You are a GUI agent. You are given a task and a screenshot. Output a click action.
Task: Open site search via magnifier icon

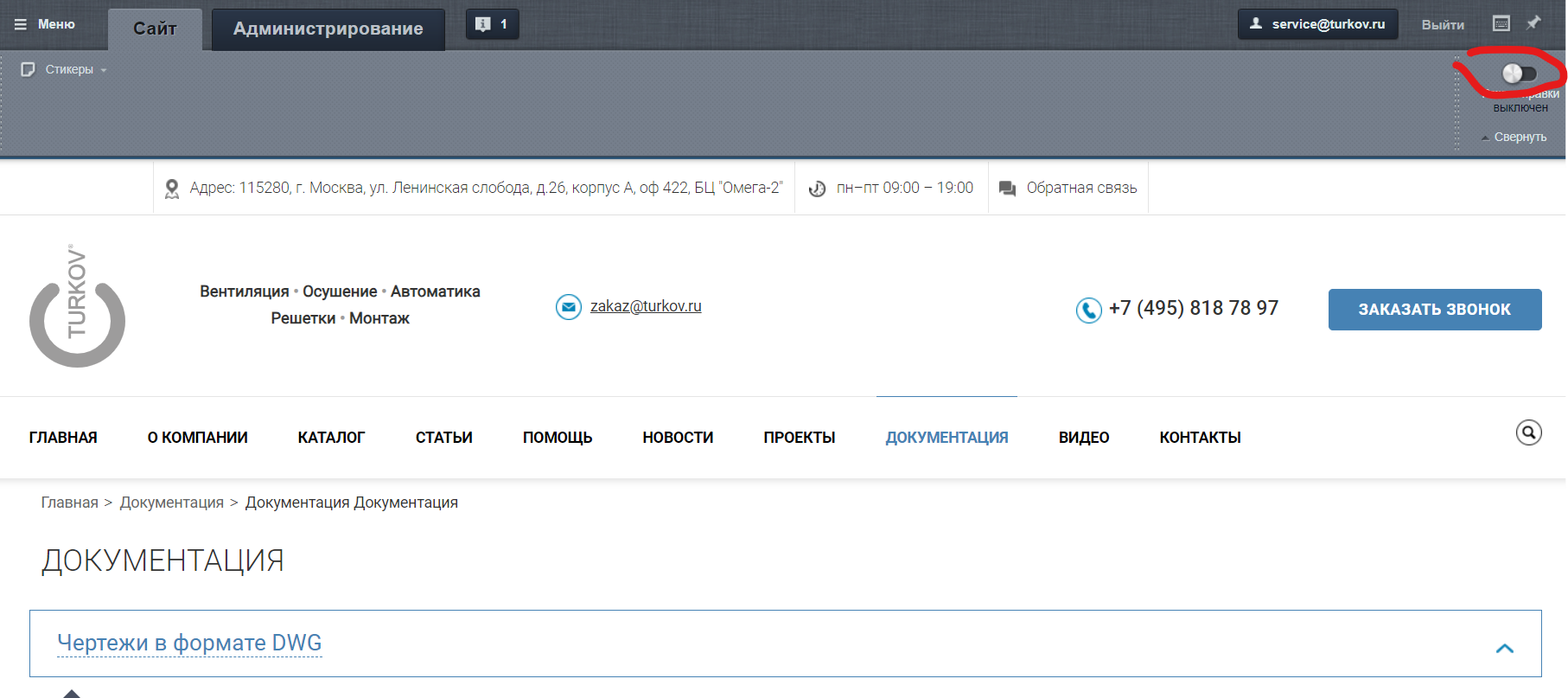click(1529, 432)
